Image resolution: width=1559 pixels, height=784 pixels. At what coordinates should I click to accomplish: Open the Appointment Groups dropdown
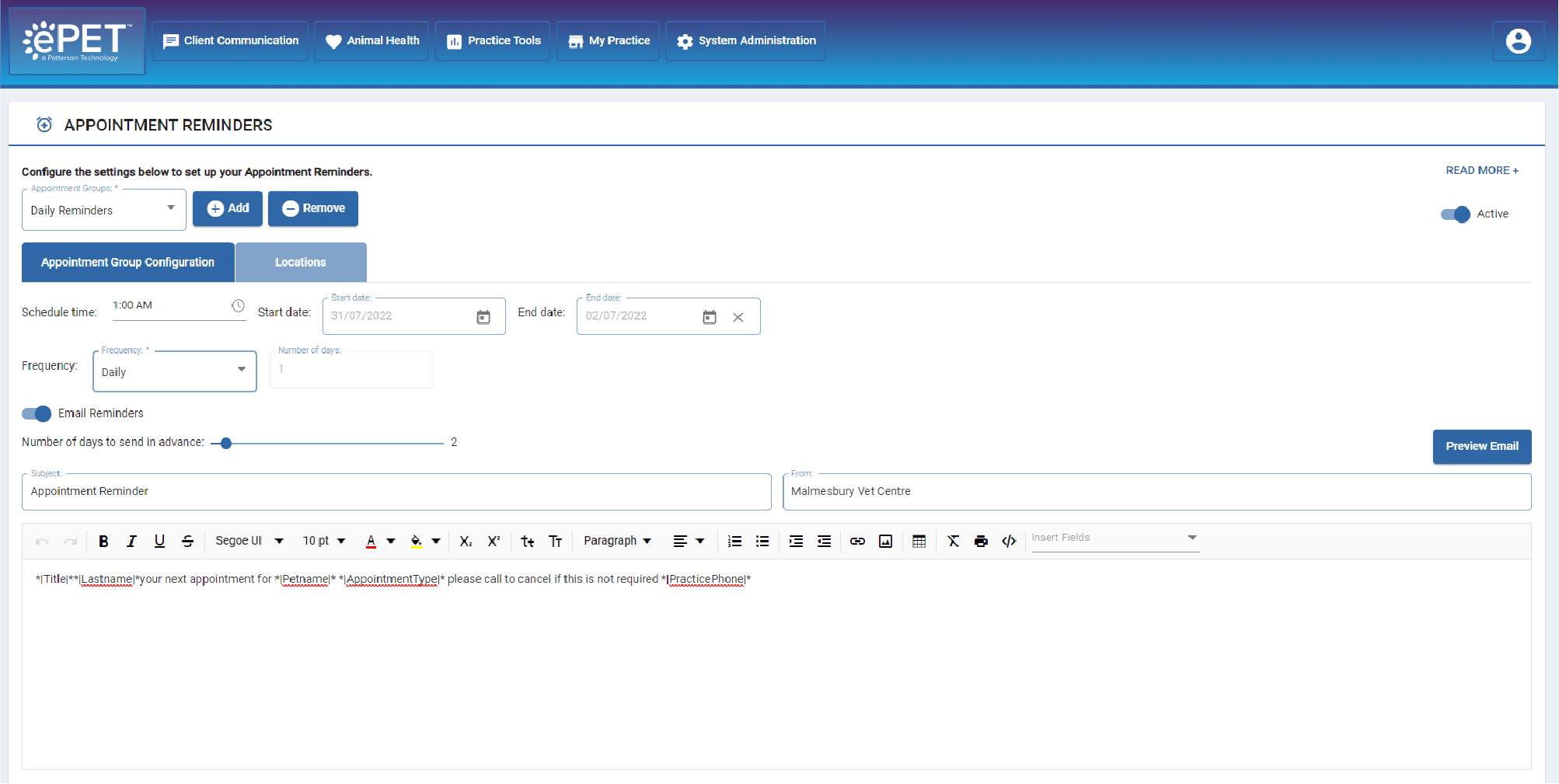pyautogui.click(x=104, y=210)
